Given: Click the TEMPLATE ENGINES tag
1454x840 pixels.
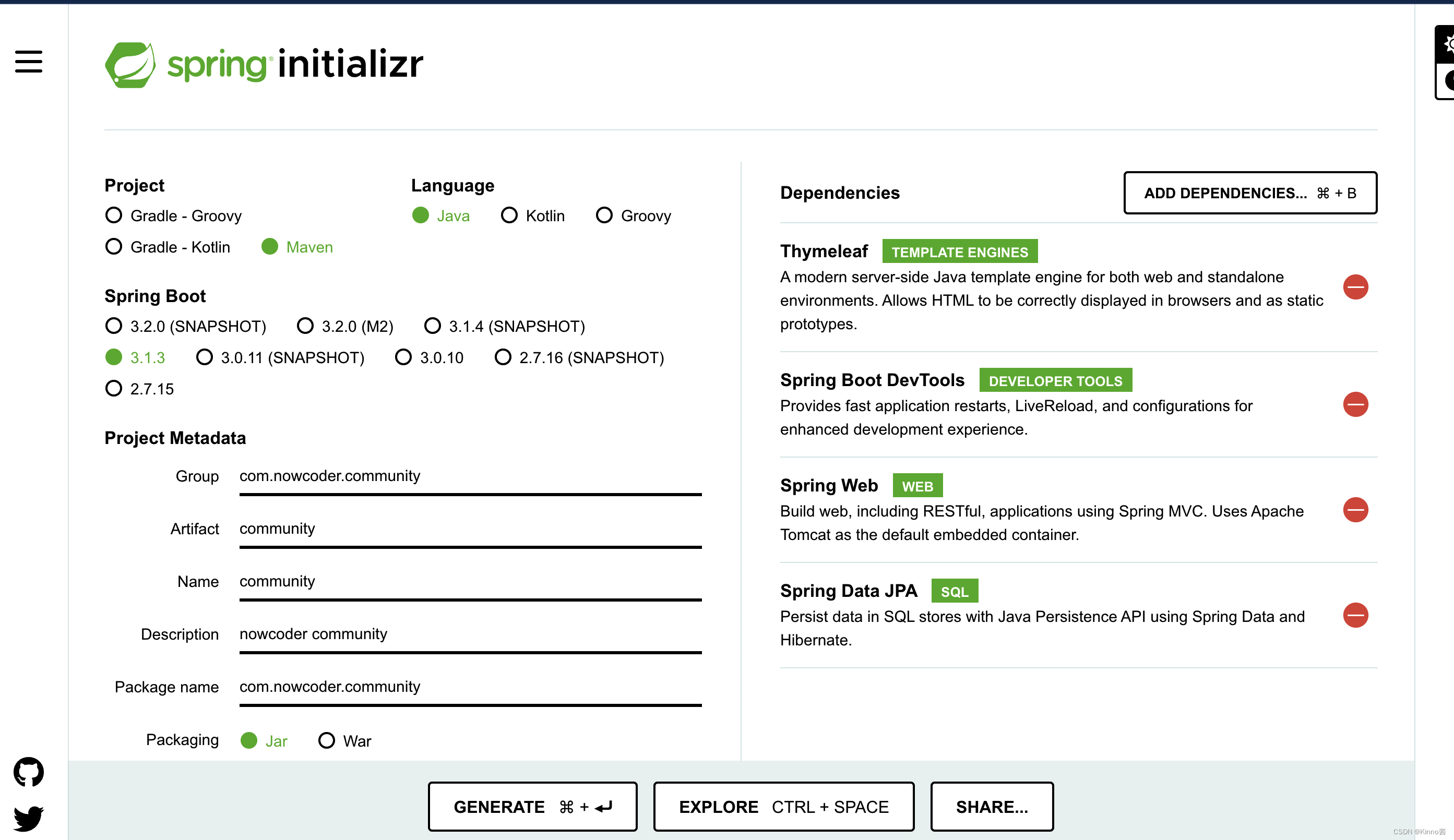Looking at the screenshot, I should [960, 251].
